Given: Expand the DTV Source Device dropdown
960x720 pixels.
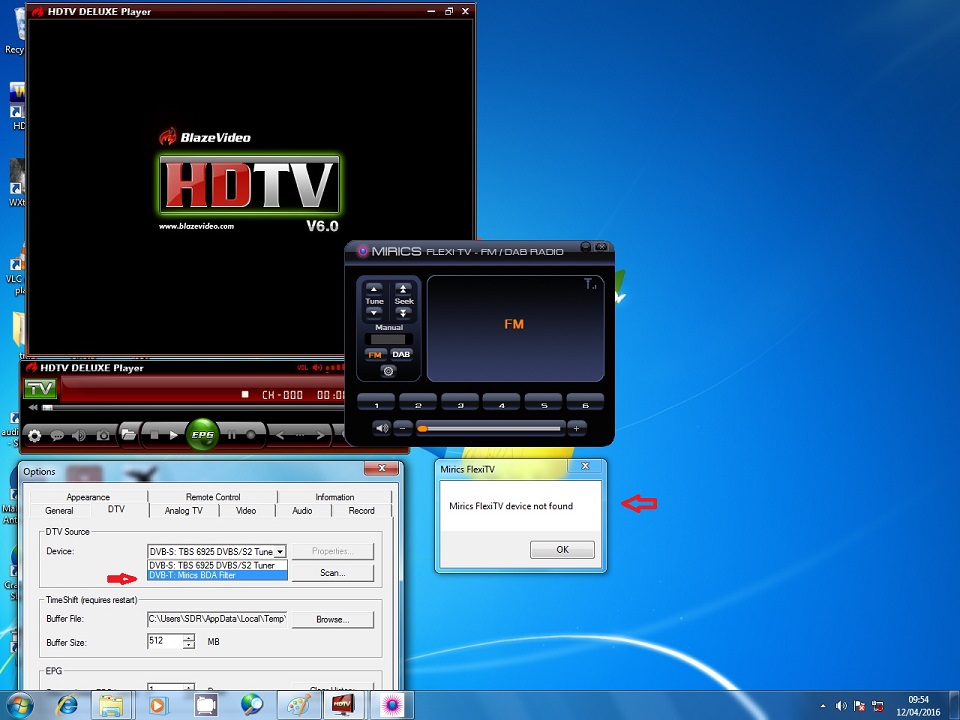Looking at the screenshot, I should click(280, 552).
